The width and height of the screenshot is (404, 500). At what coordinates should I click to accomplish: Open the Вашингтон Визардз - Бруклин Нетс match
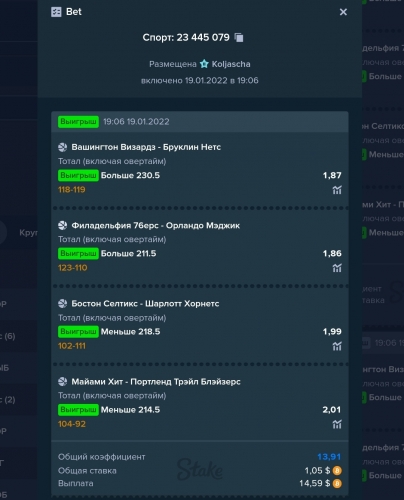(146, 147)
